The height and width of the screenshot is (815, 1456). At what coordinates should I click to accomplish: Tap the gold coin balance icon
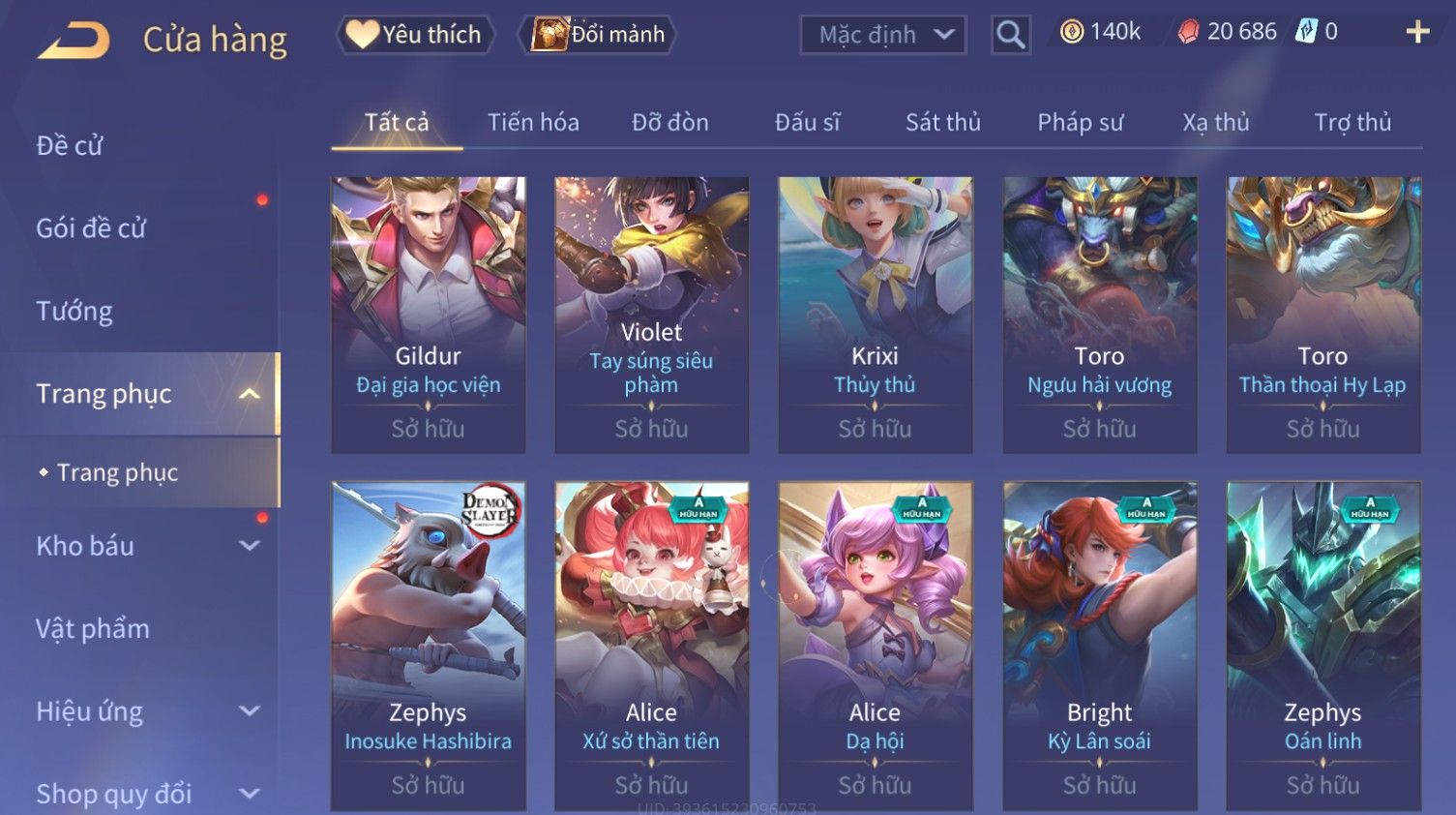[1071, 32]
